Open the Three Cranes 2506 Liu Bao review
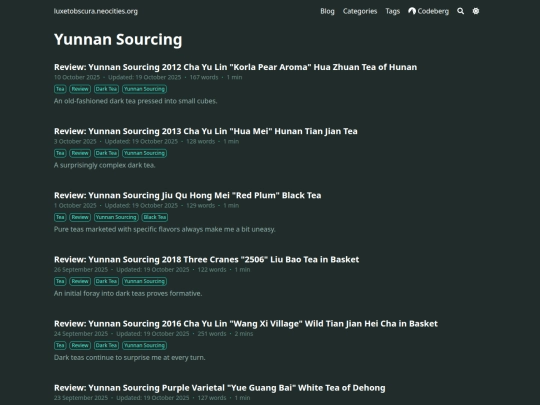This screenshot has width=540, height=405. pyautogui.click(x=206, y=259)
